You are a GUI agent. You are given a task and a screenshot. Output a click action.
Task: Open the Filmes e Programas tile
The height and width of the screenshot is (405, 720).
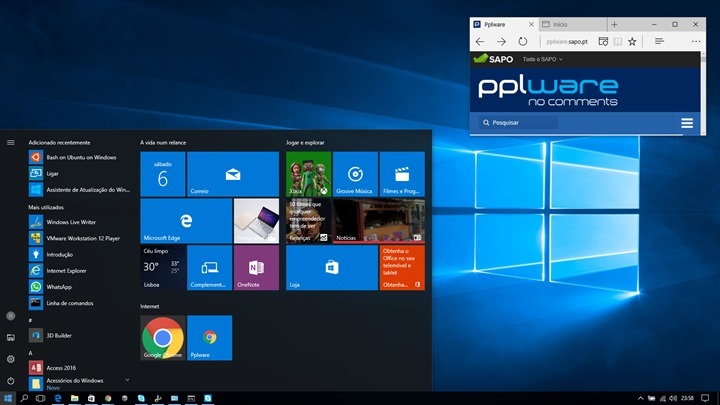402,174
